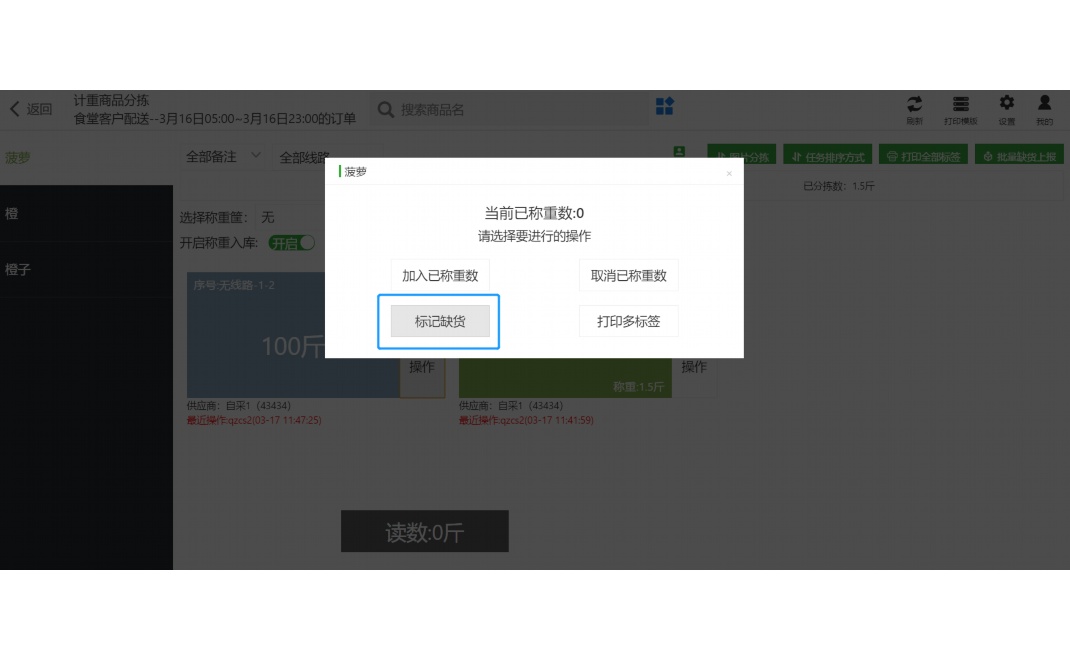Click the 我的 profile icon
1070x660 pixels.
click(1044, 108)
